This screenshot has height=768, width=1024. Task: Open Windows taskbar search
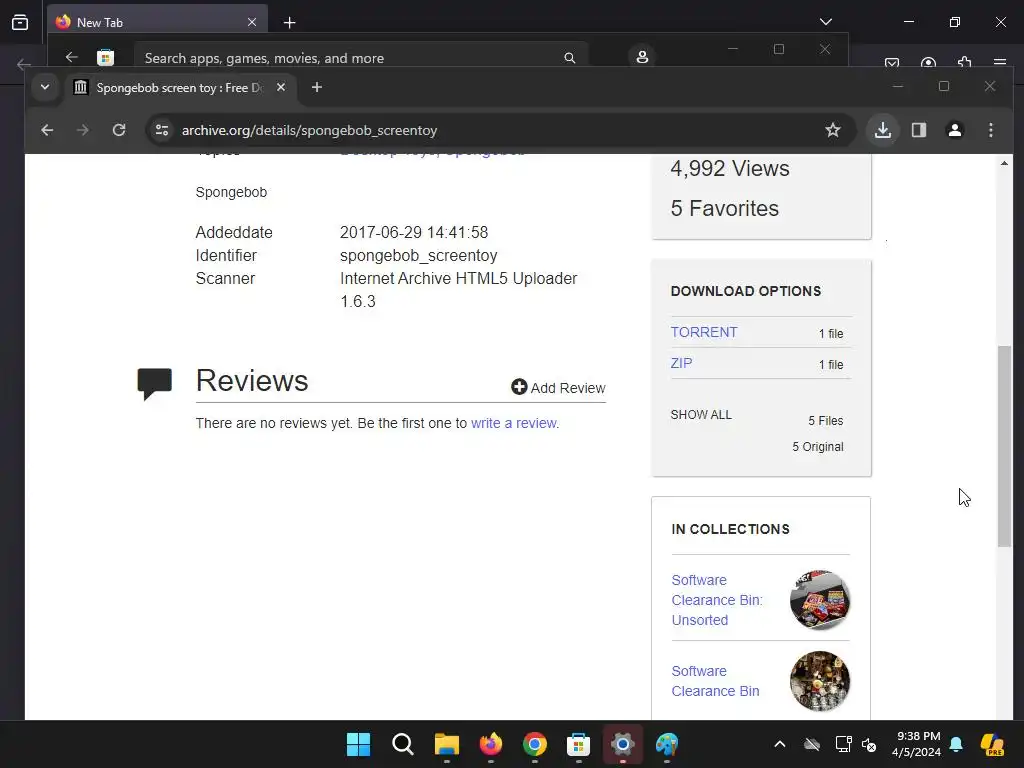(x=402, y=744)
